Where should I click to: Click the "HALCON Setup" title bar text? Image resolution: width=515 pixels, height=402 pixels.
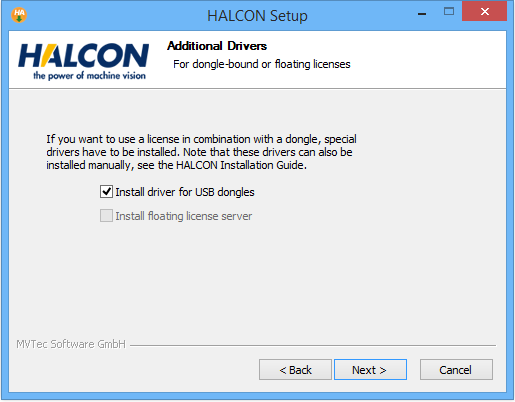pyautogui.click(x=257, y=16)
